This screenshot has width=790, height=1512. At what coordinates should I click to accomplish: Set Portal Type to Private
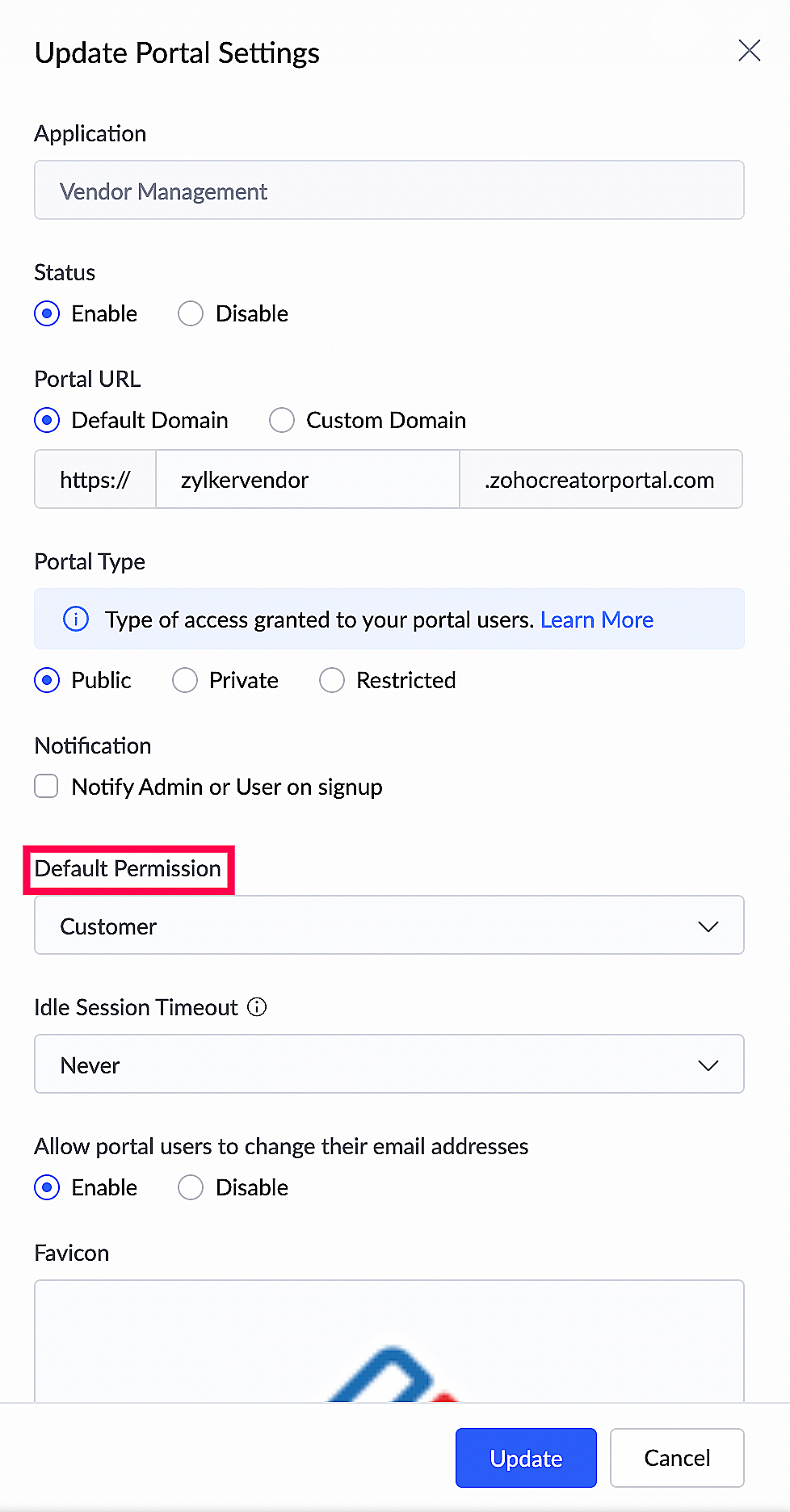tap(185, 680)
